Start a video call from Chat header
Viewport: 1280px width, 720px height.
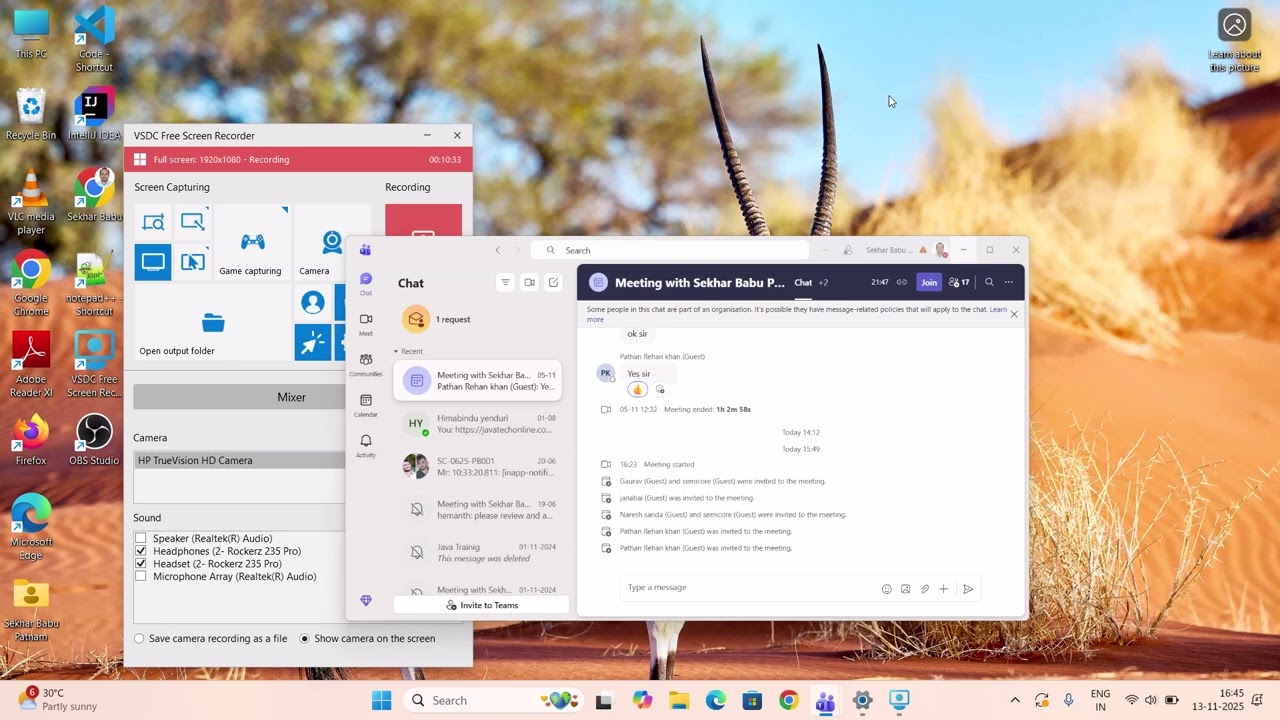(529, 283)
